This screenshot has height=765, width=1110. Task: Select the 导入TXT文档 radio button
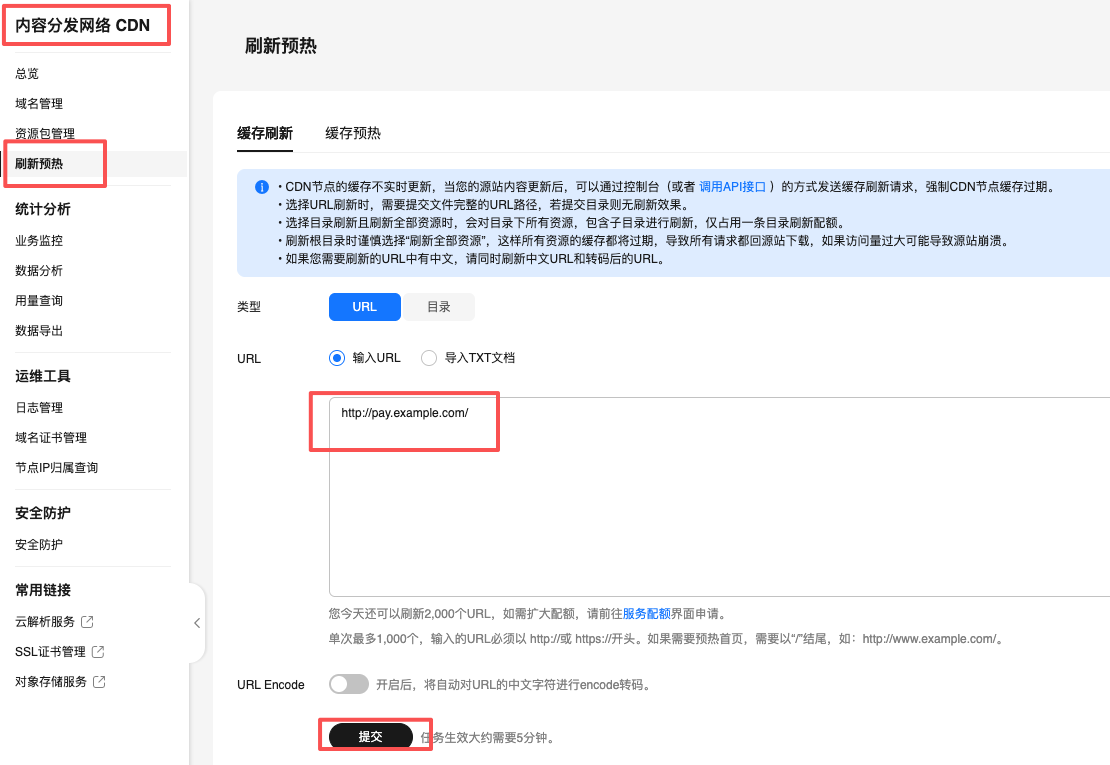(429, 358)
